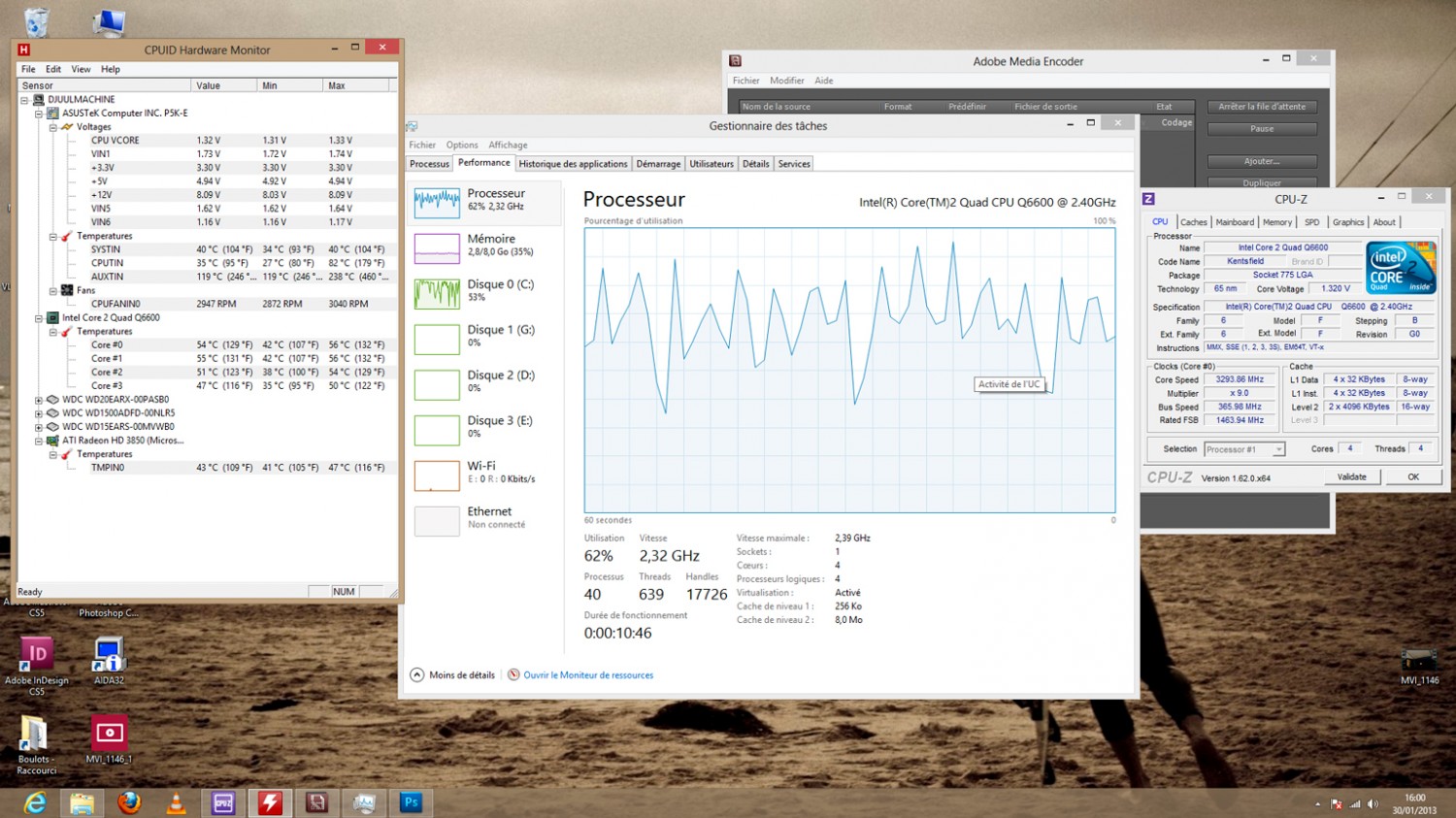Select the Adobe InDesign CS5 desktop icon
The height and width of the screenshot is (818, 1456).
[36, 657]
